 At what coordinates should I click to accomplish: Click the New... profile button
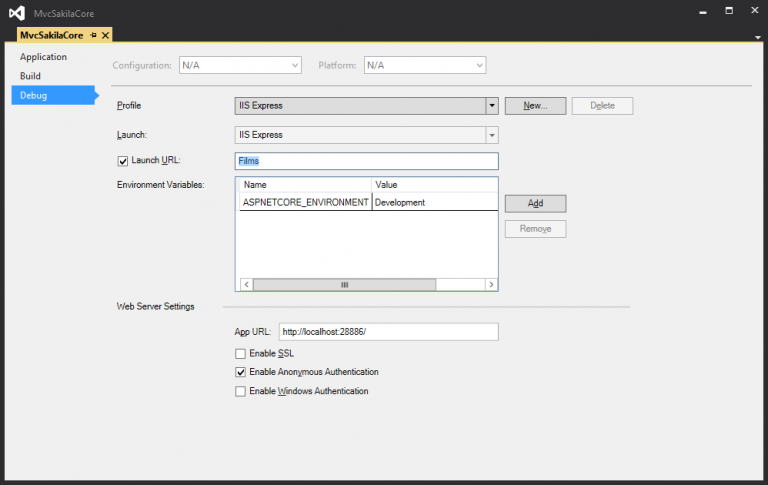(x=535, y=105)
